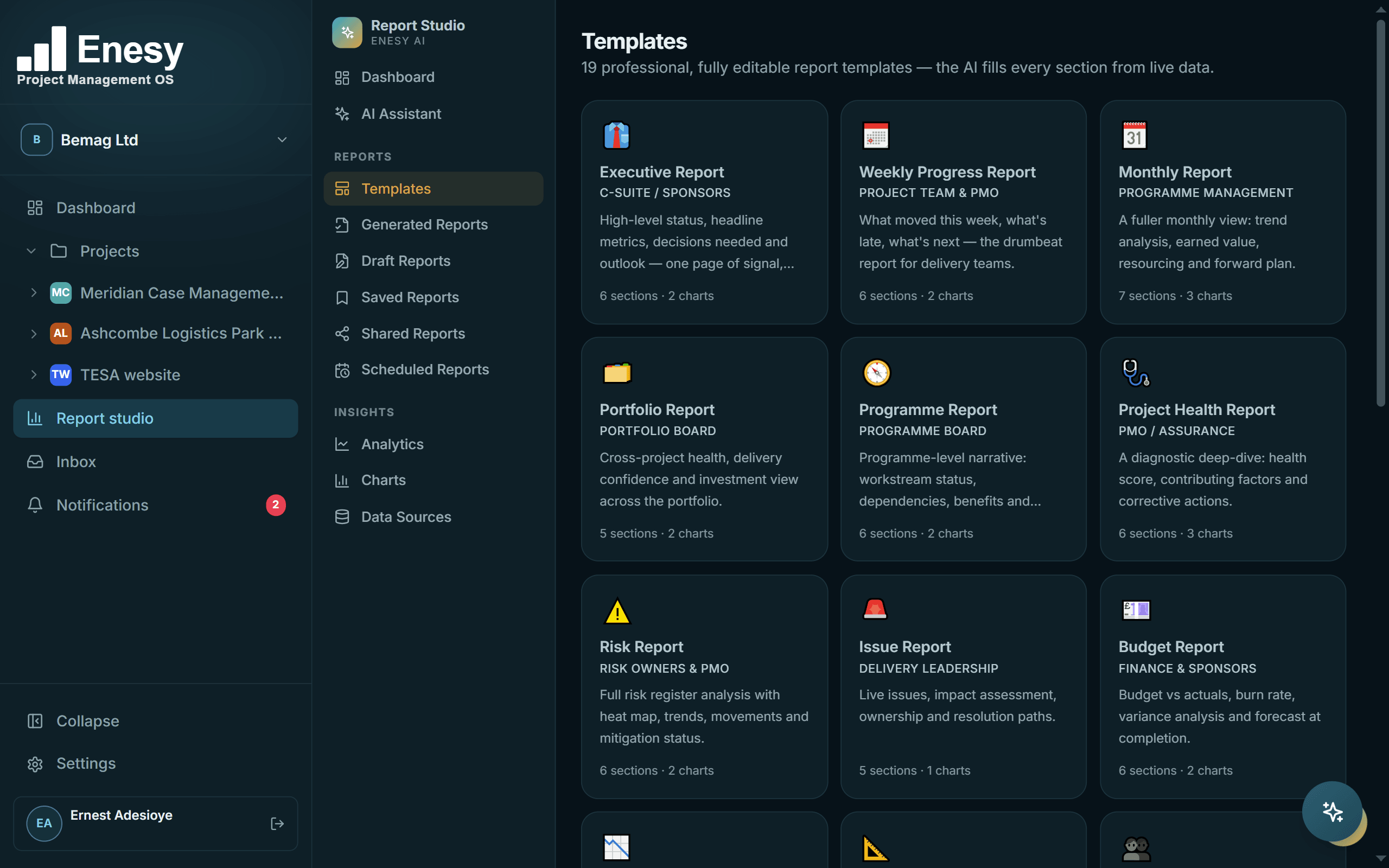Screen dimensions: 1389x868
Task: Click the vertical scrollbar thumb
Action: 1381,214
